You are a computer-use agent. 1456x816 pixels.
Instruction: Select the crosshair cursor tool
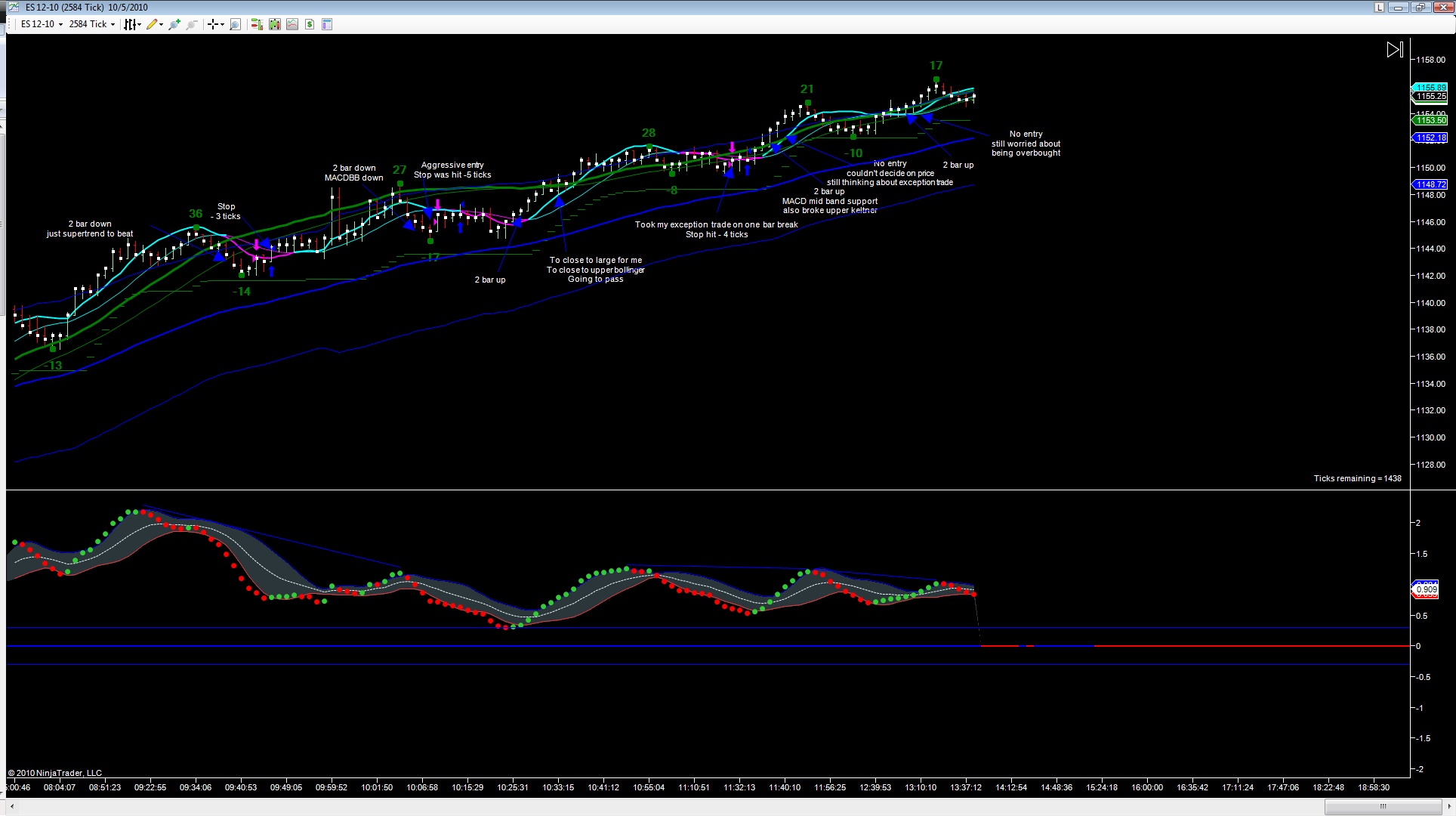click(213, 24)
